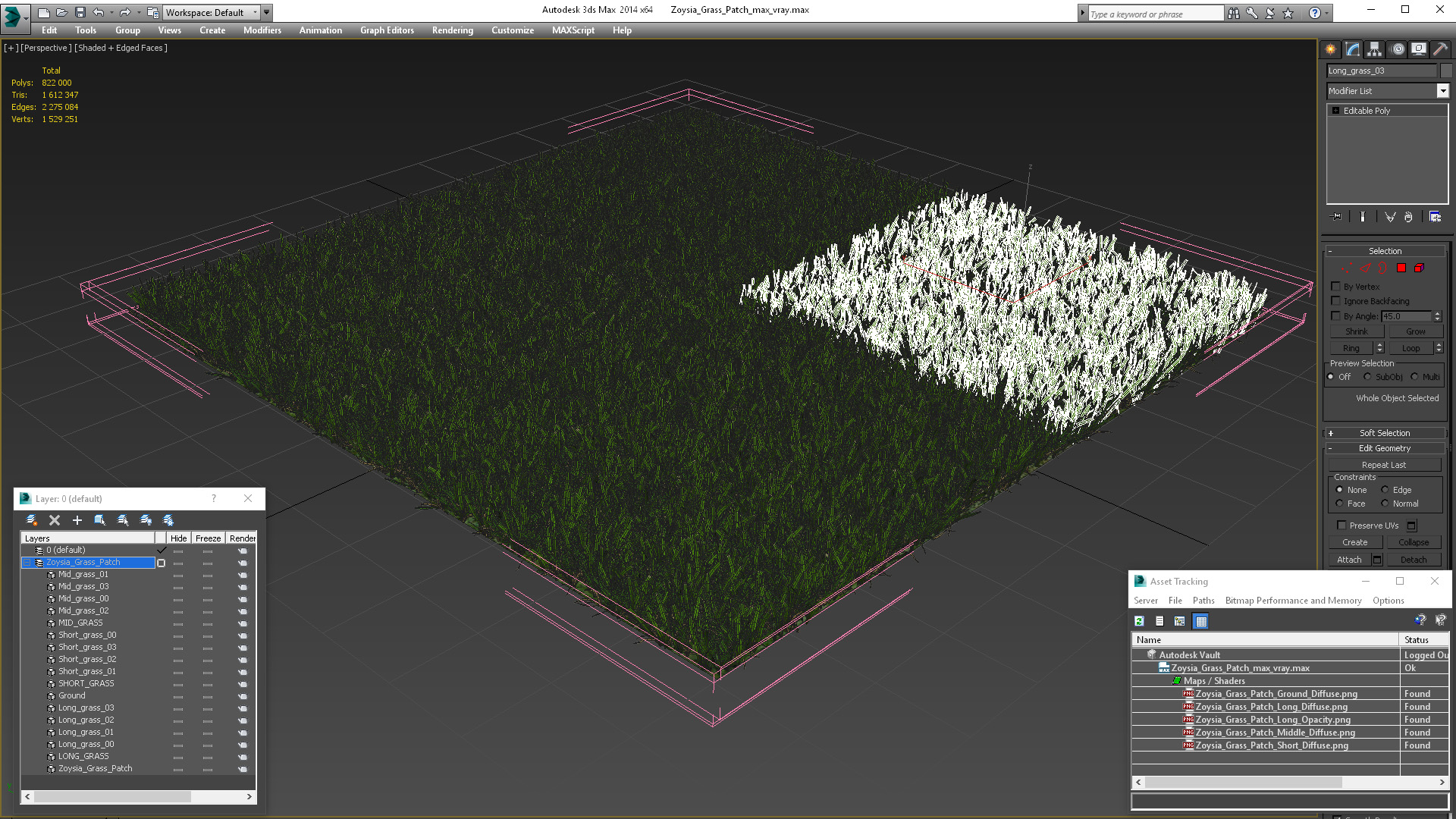1456x819 pixels.
Task: Click the Grow button
Action: click(x=1415, y=331)
